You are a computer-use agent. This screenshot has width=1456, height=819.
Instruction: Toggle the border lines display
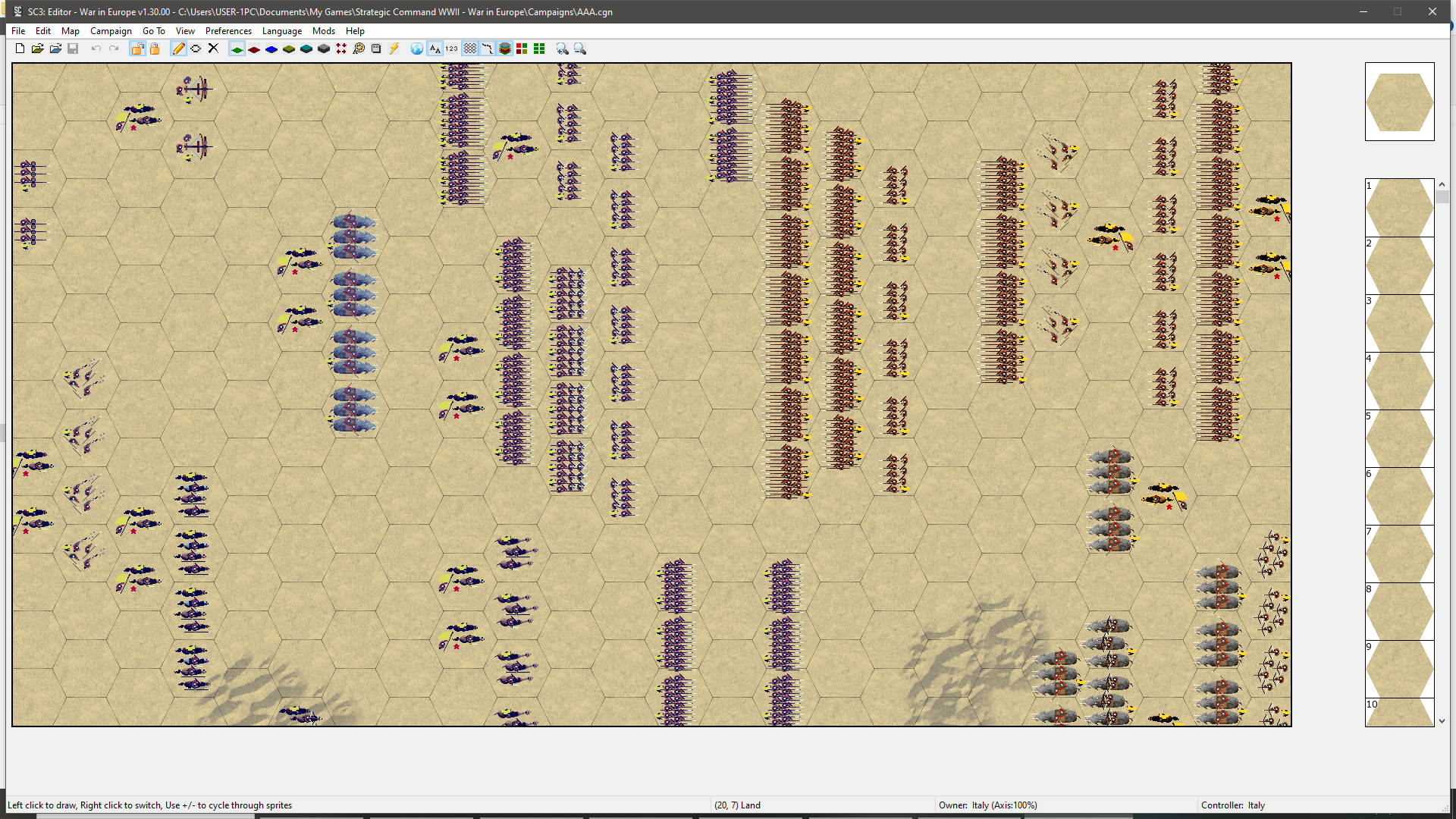point(488,49)
